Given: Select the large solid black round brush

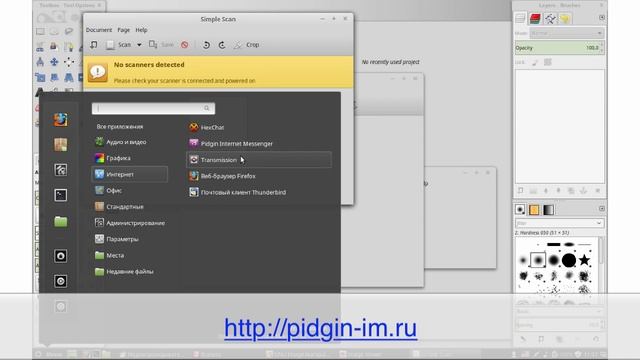Looking at the screenshot, I should coord(569,260).
